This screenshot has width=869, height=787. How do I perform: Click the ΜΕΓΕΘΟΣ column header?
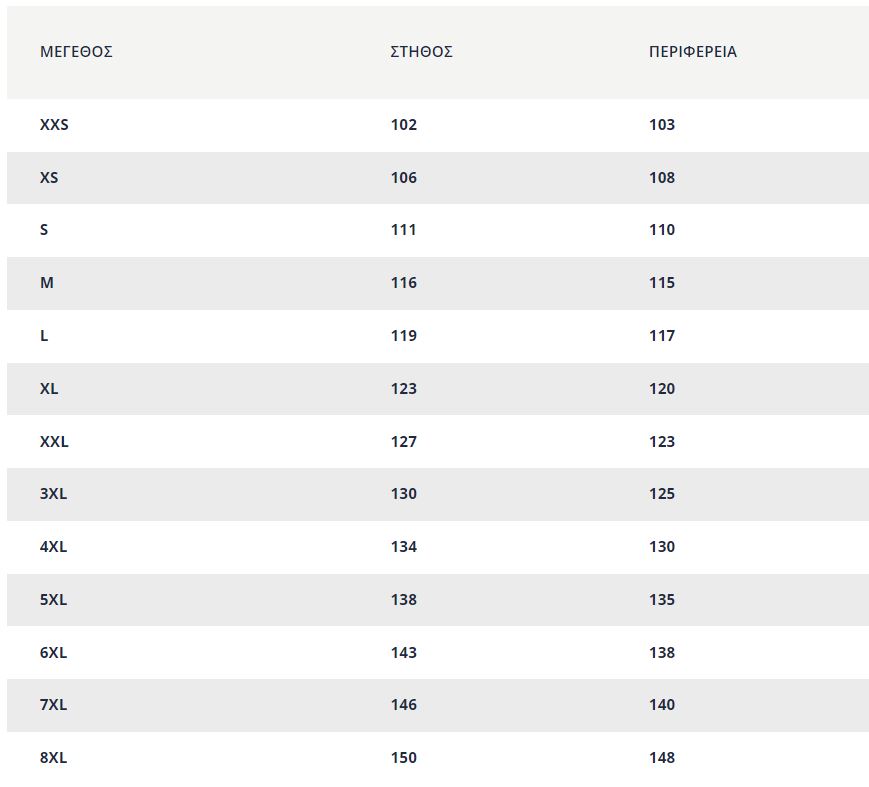(x=76, y=52)
